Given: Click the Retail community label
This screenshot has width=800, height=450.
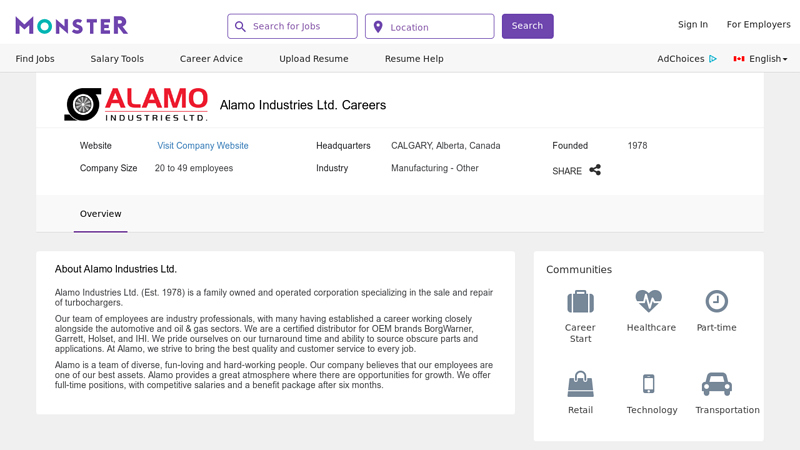Looking at the screenshot, I should tap(581, 410).
